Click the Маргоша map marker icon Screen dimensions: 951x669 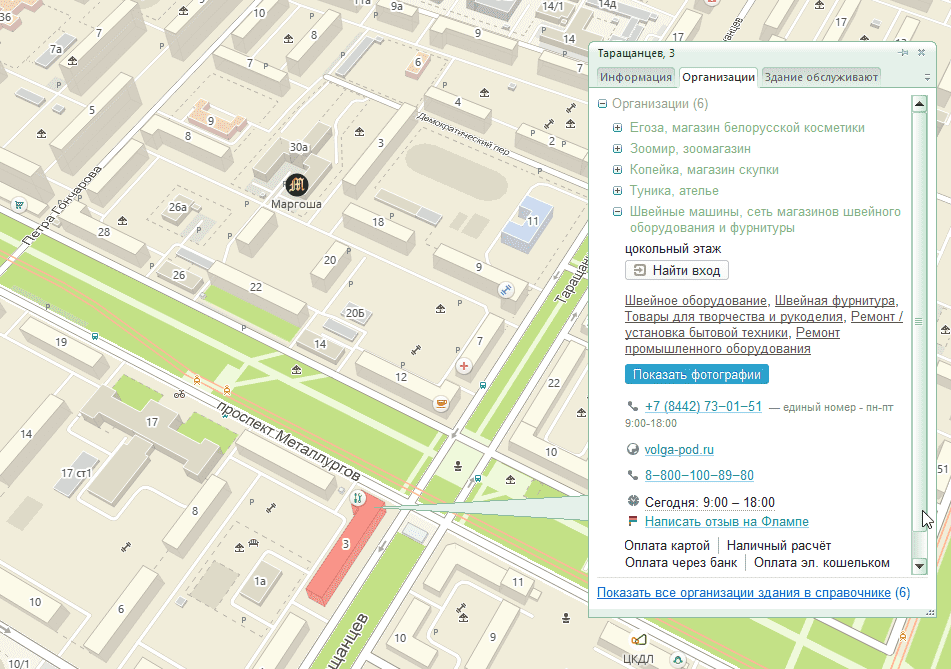coord(297,183)
